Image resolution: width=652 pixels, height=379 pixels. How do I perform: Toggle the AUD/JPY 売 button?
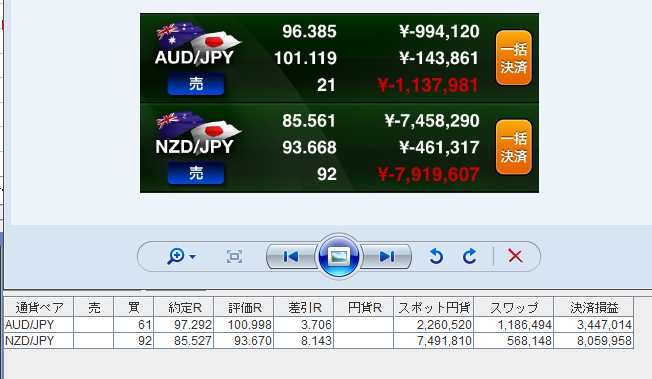[x=196, y=84]
